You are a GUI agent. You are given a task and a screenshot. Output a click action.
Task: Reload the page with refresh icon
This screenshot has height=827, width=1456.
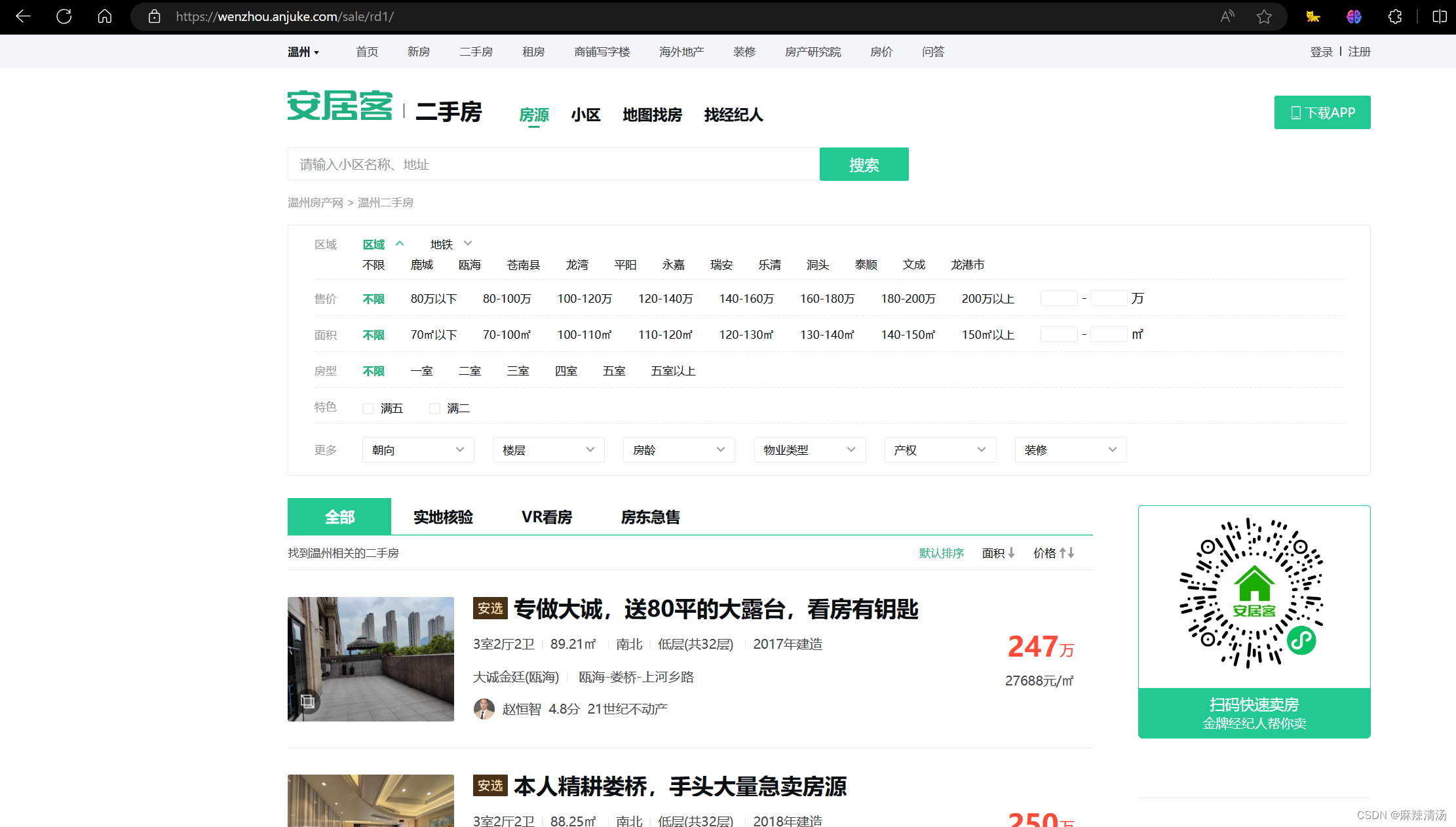pos(64,16)
